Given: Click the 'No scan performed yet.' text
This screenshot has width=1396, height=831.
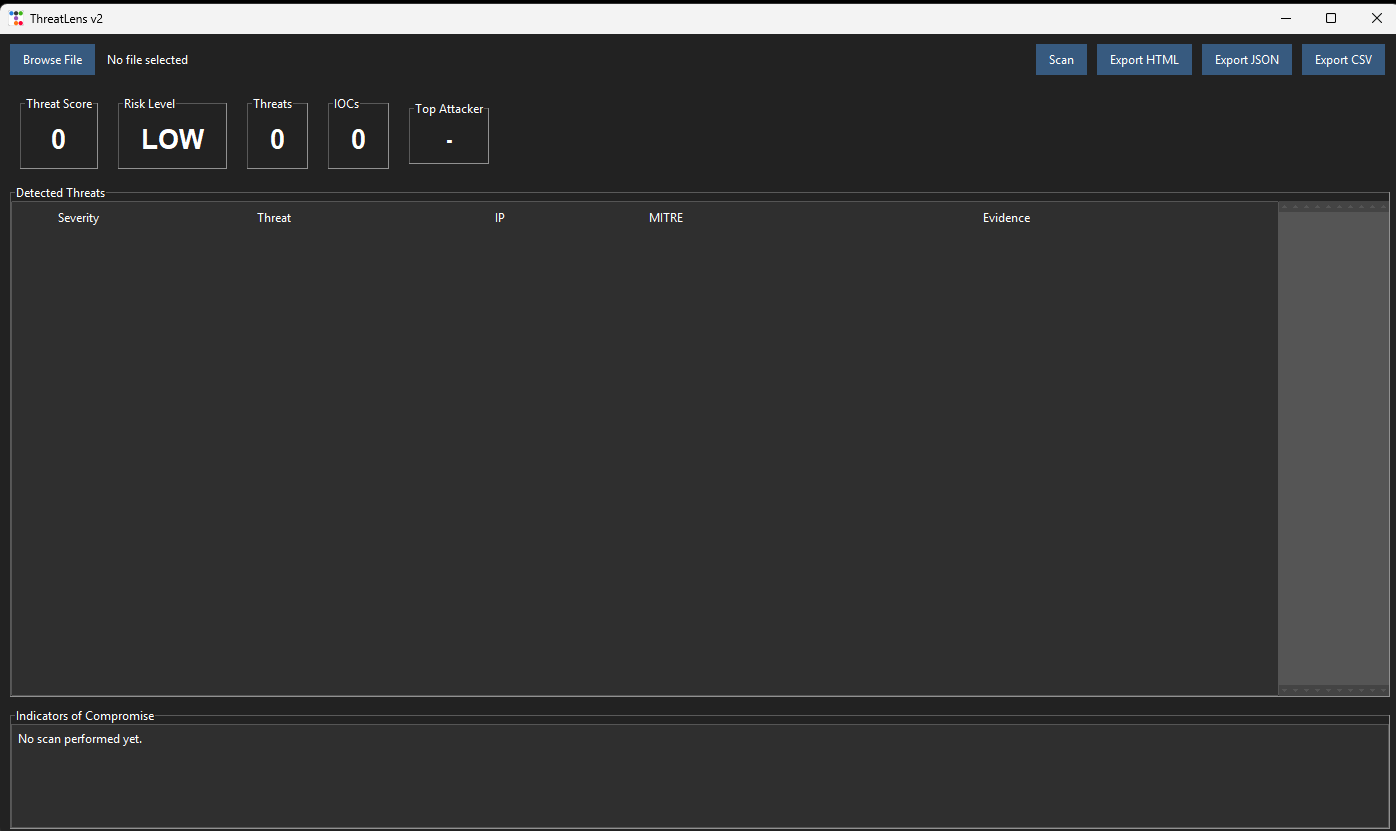Looking at the screenshot, I should 80,739.
